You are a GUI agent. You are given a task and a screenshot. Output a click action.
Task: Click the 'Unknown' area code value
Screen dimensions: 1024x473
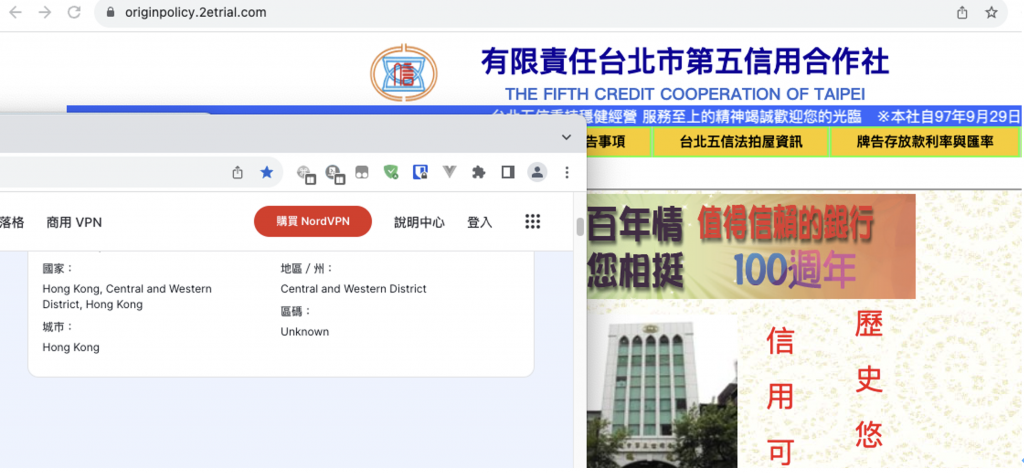click(305, 332)
